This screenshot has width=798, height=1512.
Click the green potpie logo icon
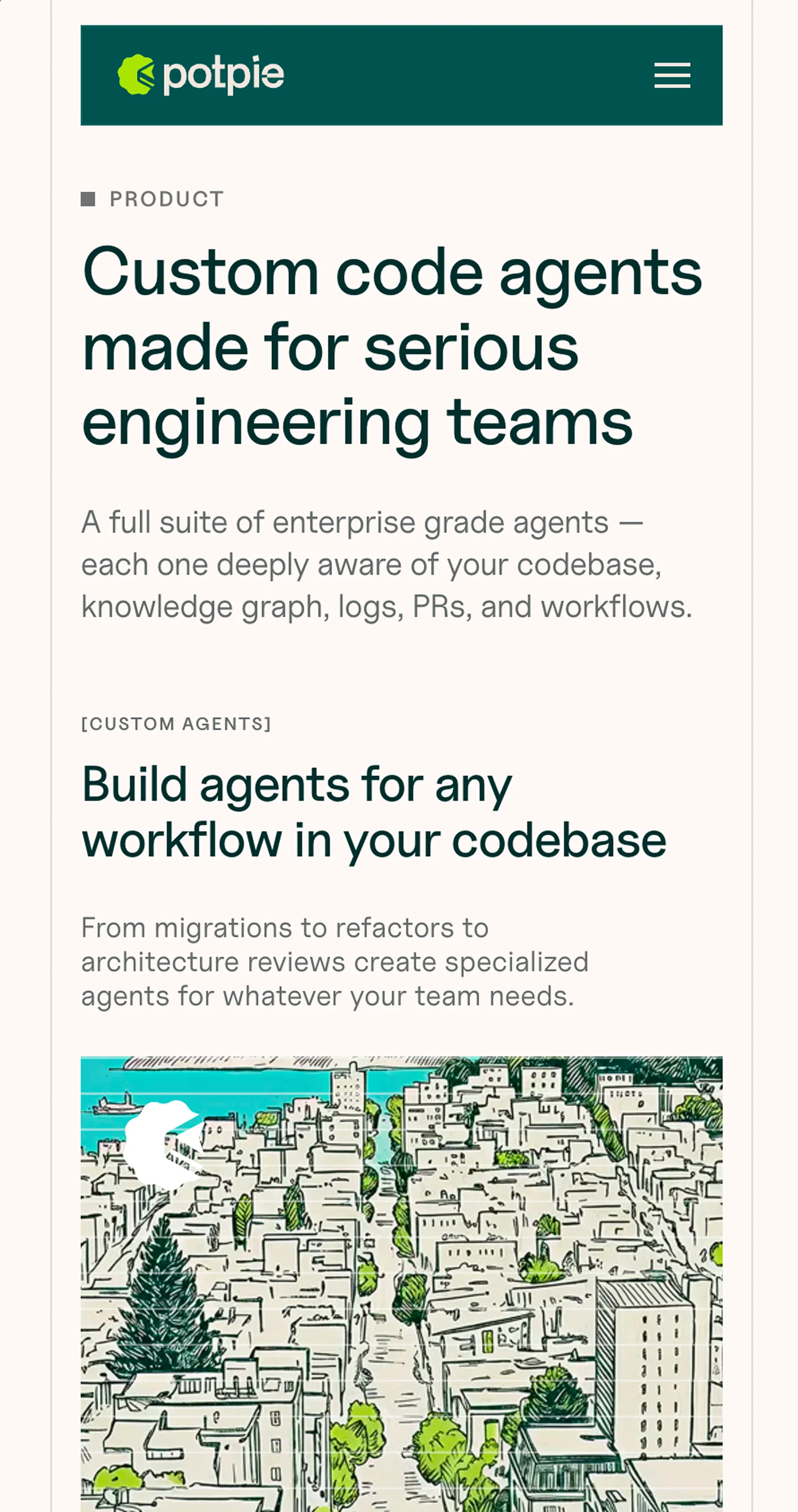click(x=136, y=74)
